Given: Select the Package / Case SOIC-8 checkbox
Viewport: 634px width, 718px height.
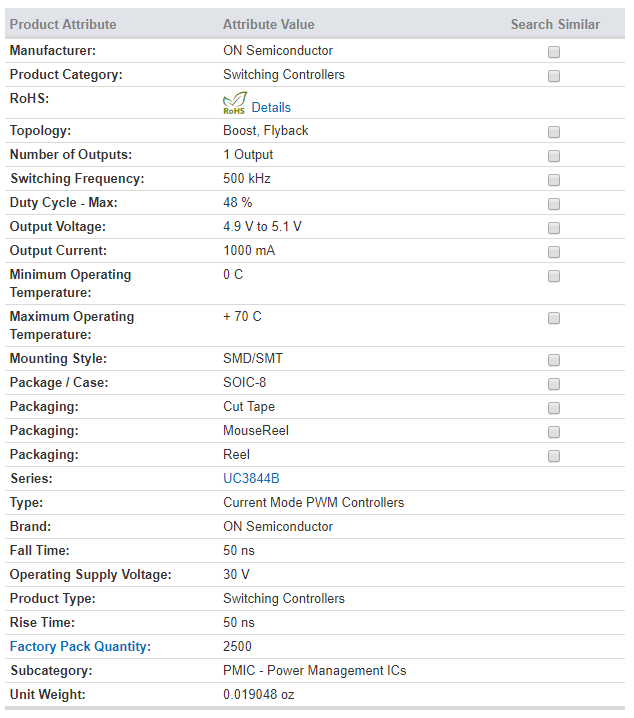Looking at the screenshot, I should [554, 384].
